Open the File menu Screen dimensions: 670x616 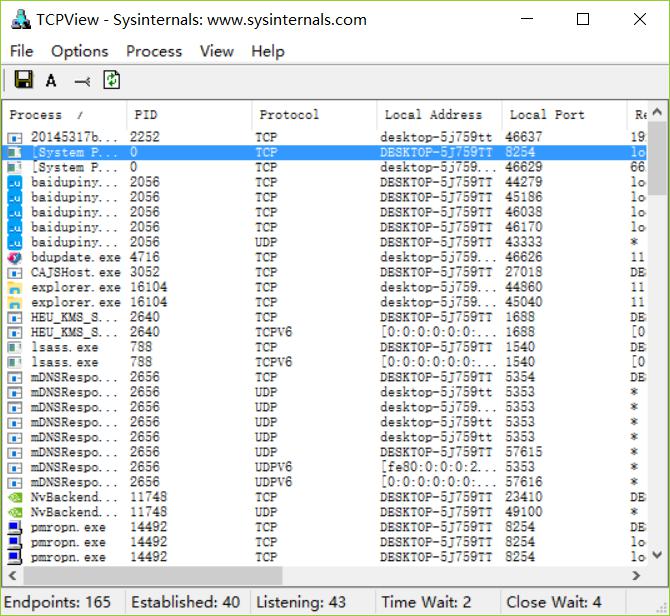click(x=21, y=51)
